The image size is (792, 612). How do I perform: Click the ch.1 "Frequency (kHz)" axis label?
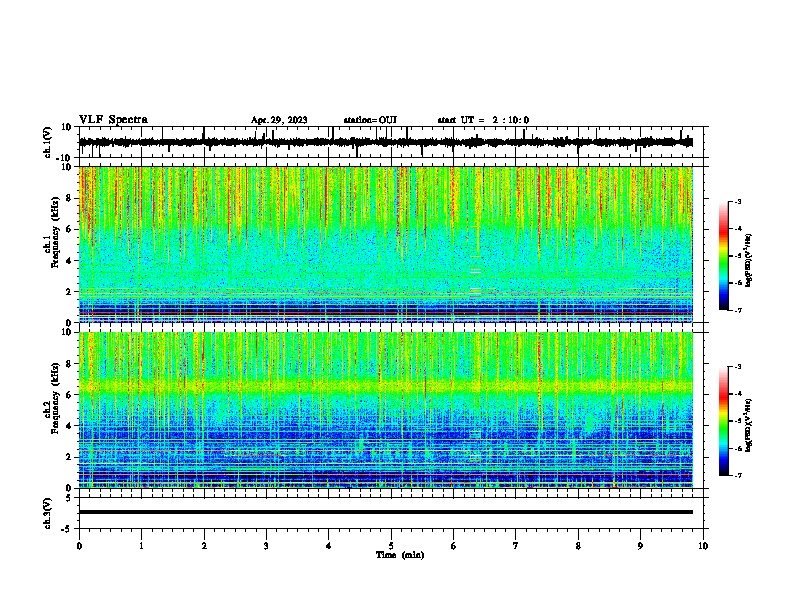55,233
